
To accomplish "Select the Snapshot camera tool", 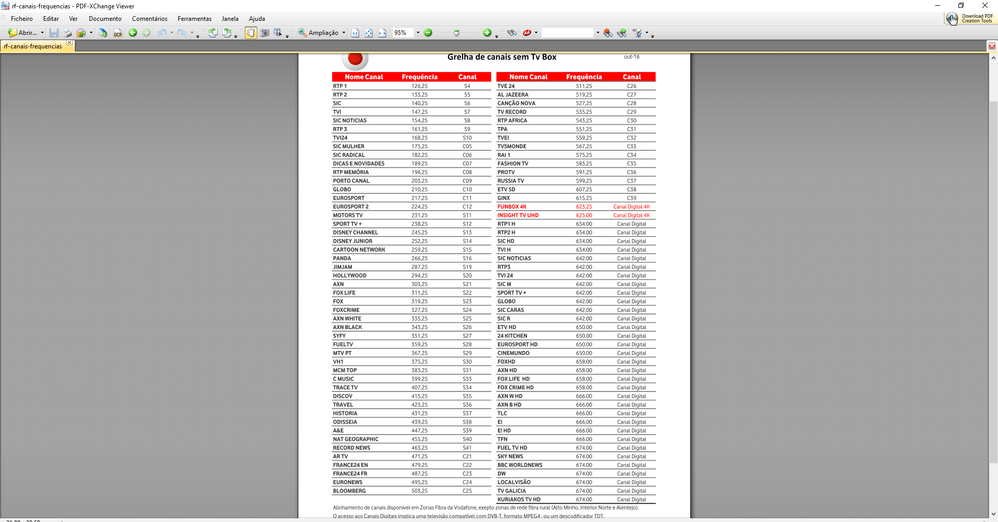I will click(265, 33).
